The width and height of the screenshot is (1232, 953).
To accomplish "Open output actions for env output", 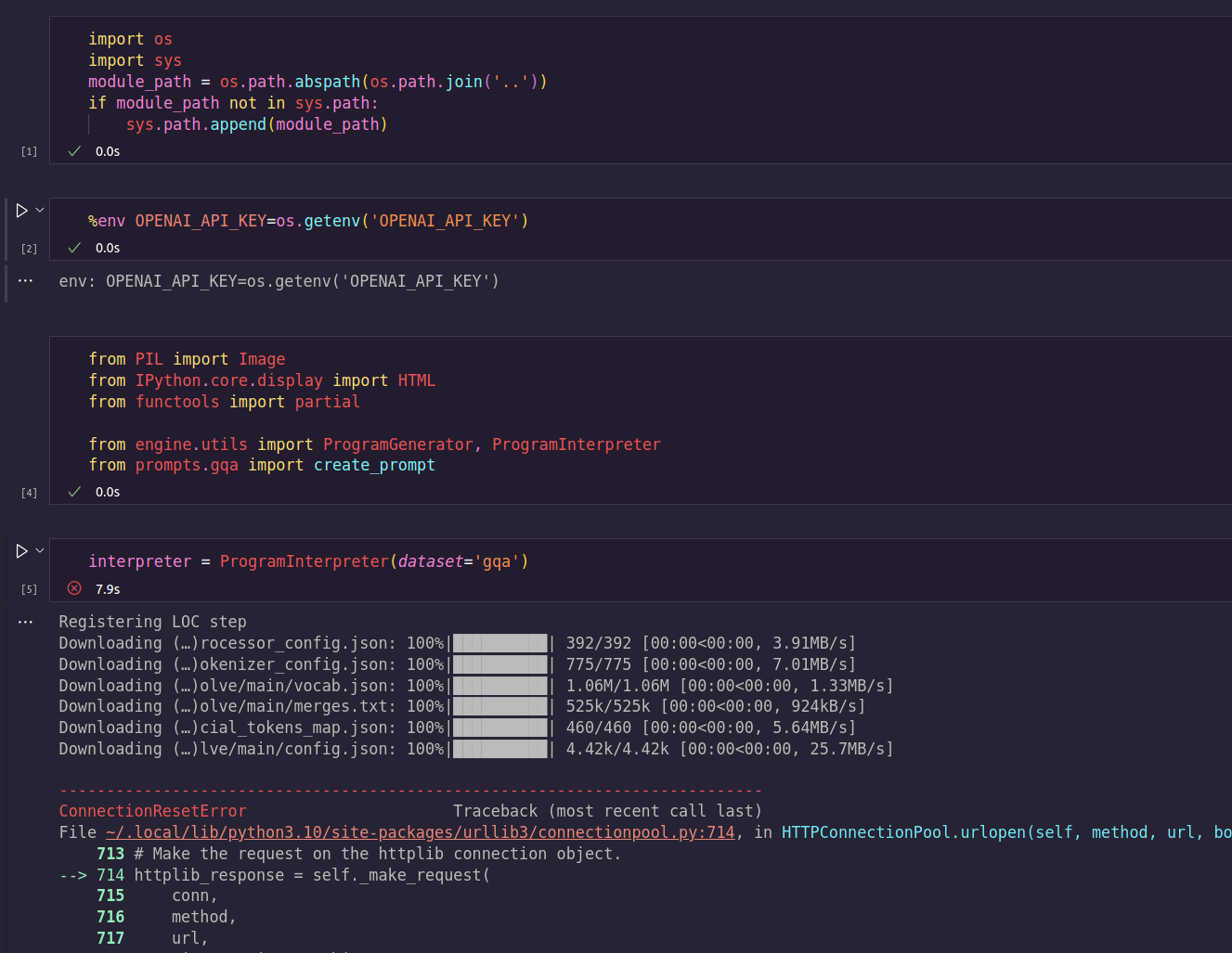I will (25, 280).
